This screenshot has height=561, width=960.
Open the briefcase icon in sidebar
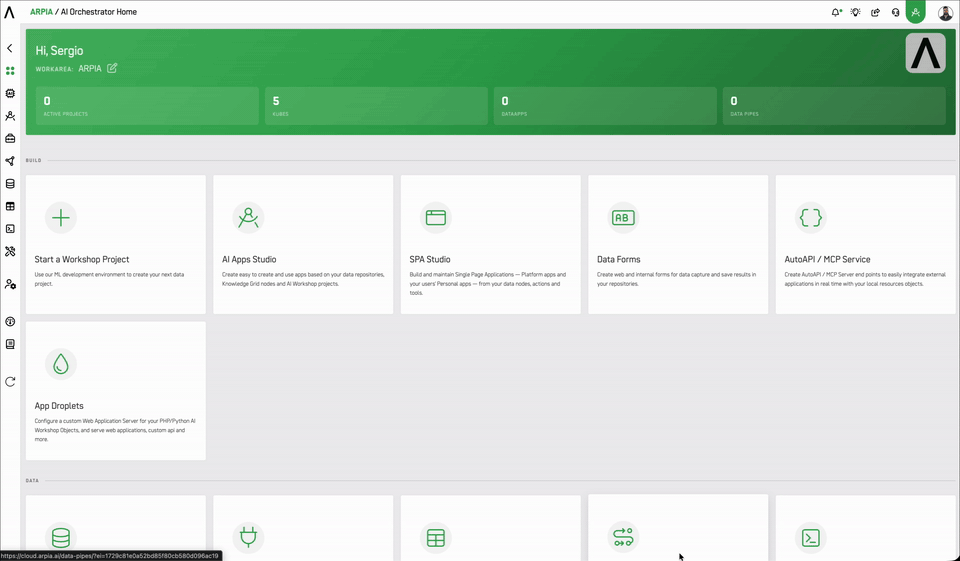pyautogui.click(x=10, y=138)
